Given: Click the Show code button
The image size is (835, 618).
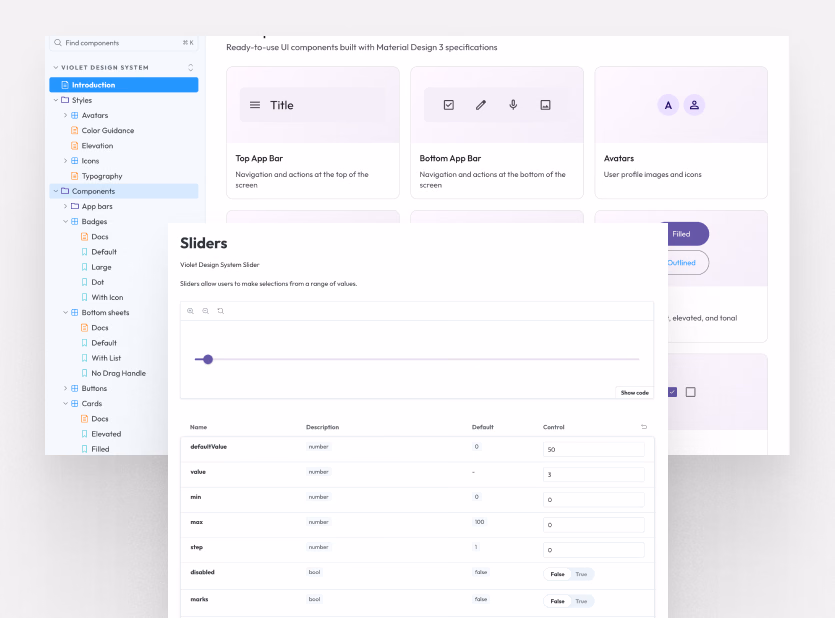Looking at the screenshot, I should tap(634, 392).
